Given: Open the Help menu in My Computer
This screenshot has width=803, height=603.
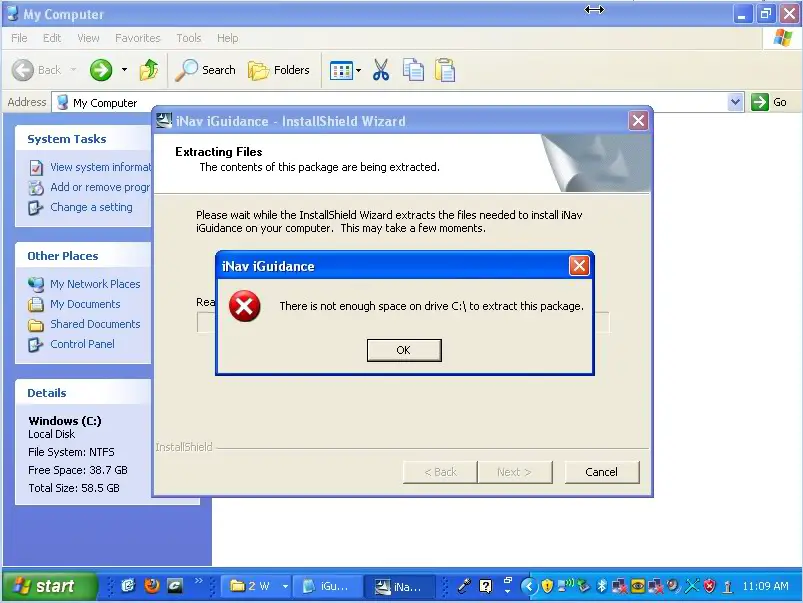Looking at the screenshot, I should 227,38.
